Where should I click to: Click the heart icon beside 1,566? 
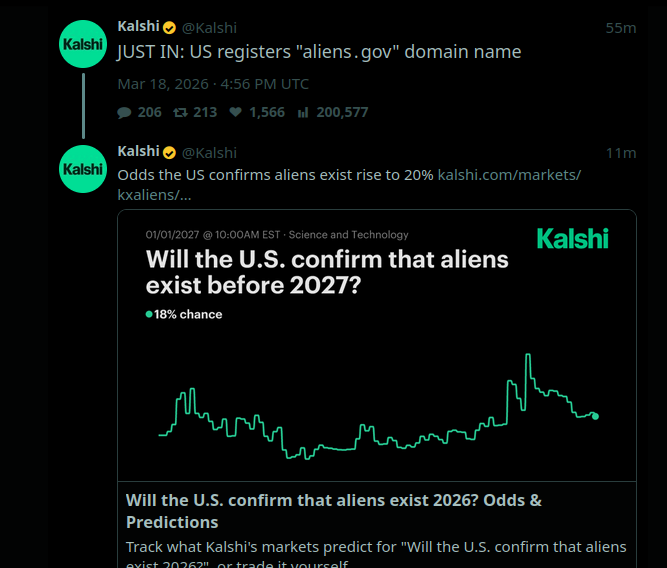[x=236, y=113]
